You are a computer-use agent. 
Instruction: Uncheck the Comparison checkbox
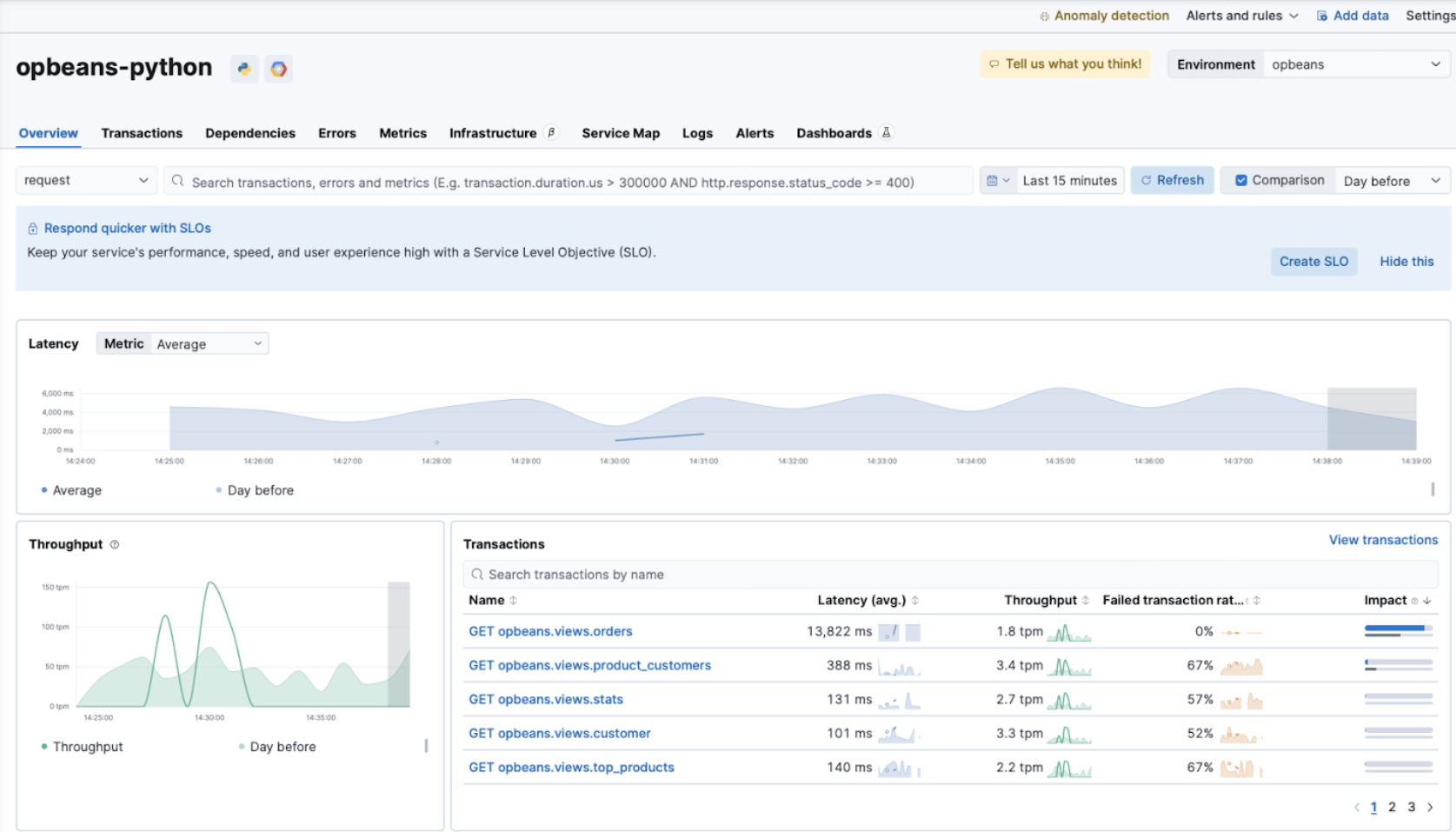(x=1241, y=181)
